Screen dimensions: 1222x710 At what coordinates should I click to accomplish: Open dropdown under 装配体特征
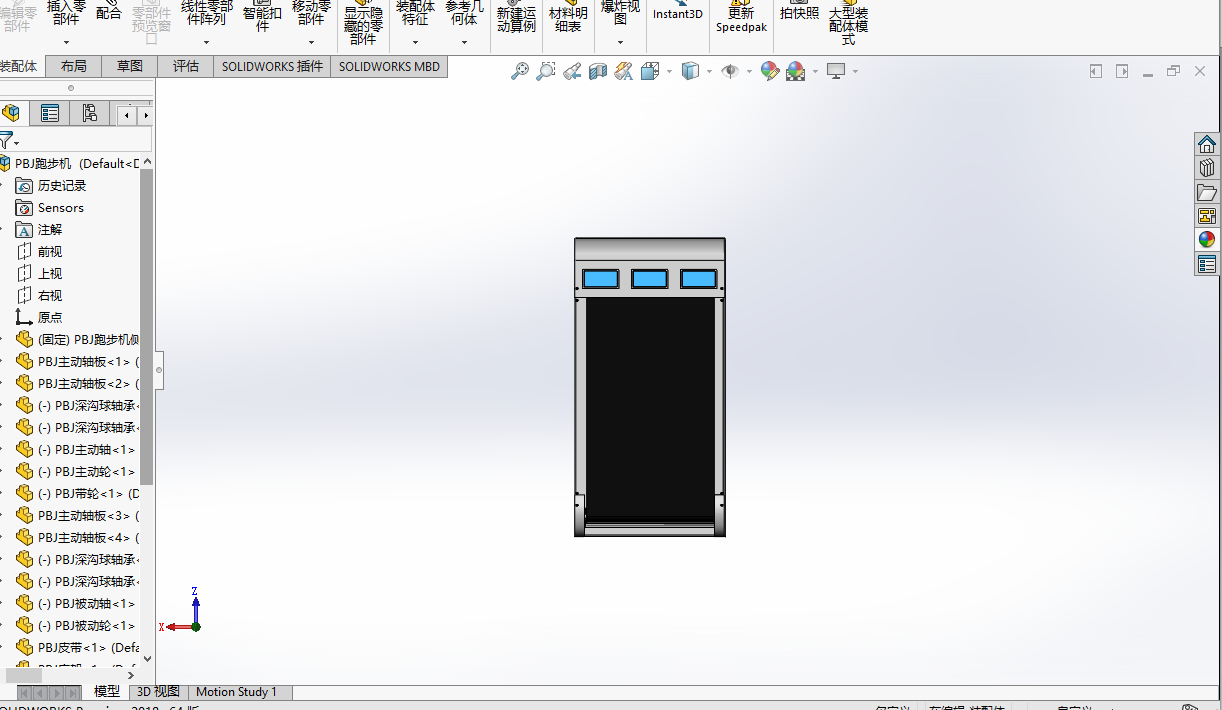pos(415,43)
